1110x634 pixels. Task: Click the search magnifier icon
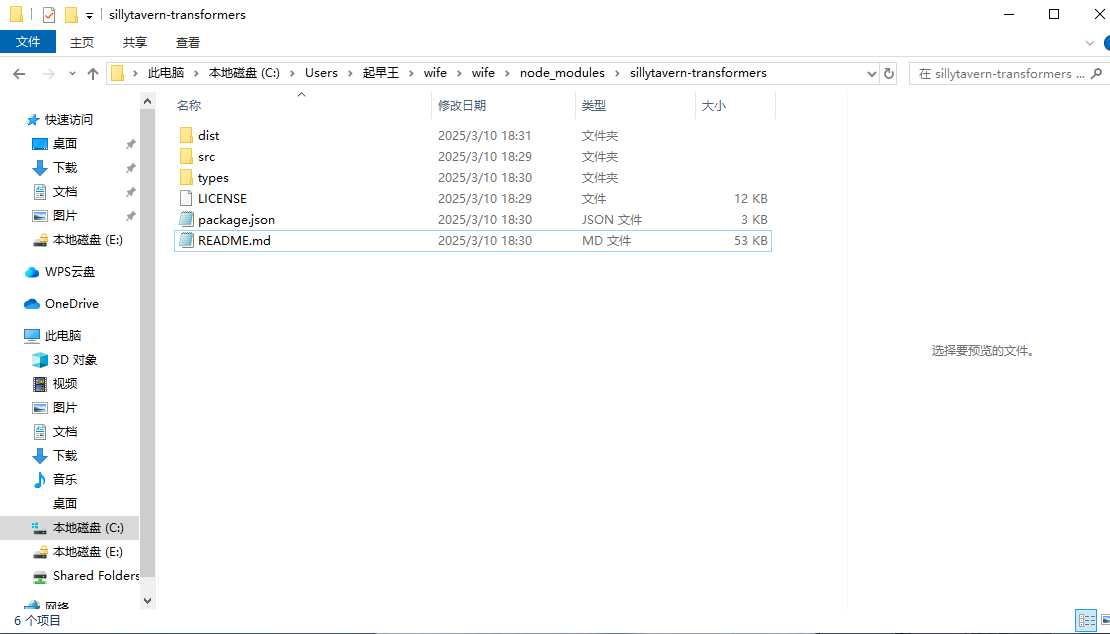coord(1097,73)
